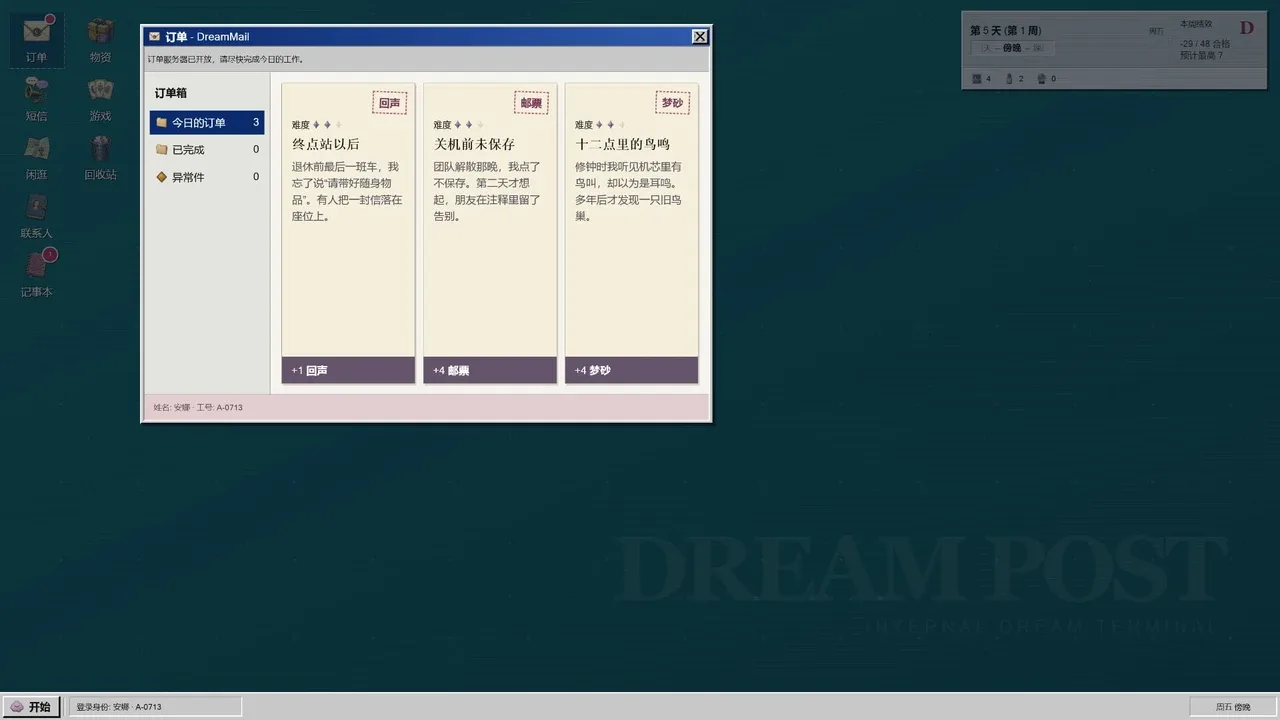1280x720 pixels.
Task: Click the 回声 stamp on first order card
Action: pyautogui.click(x=390, y=102)
